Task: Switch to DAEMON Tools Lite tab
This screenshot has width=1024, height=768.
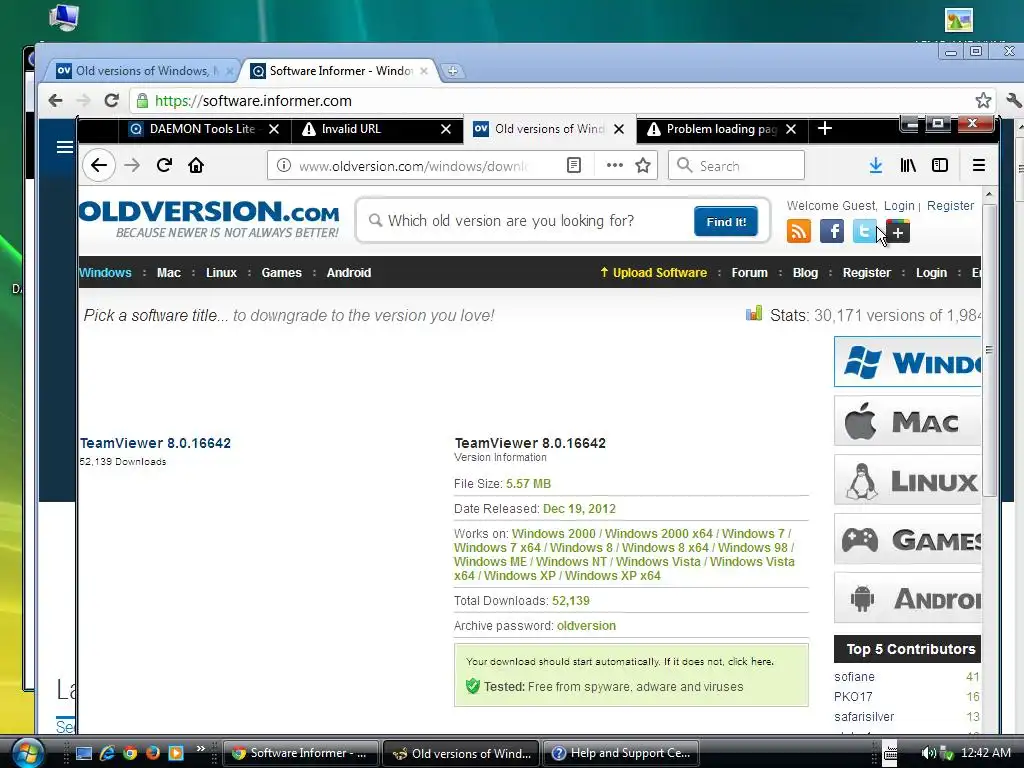Action: point(202,129)
